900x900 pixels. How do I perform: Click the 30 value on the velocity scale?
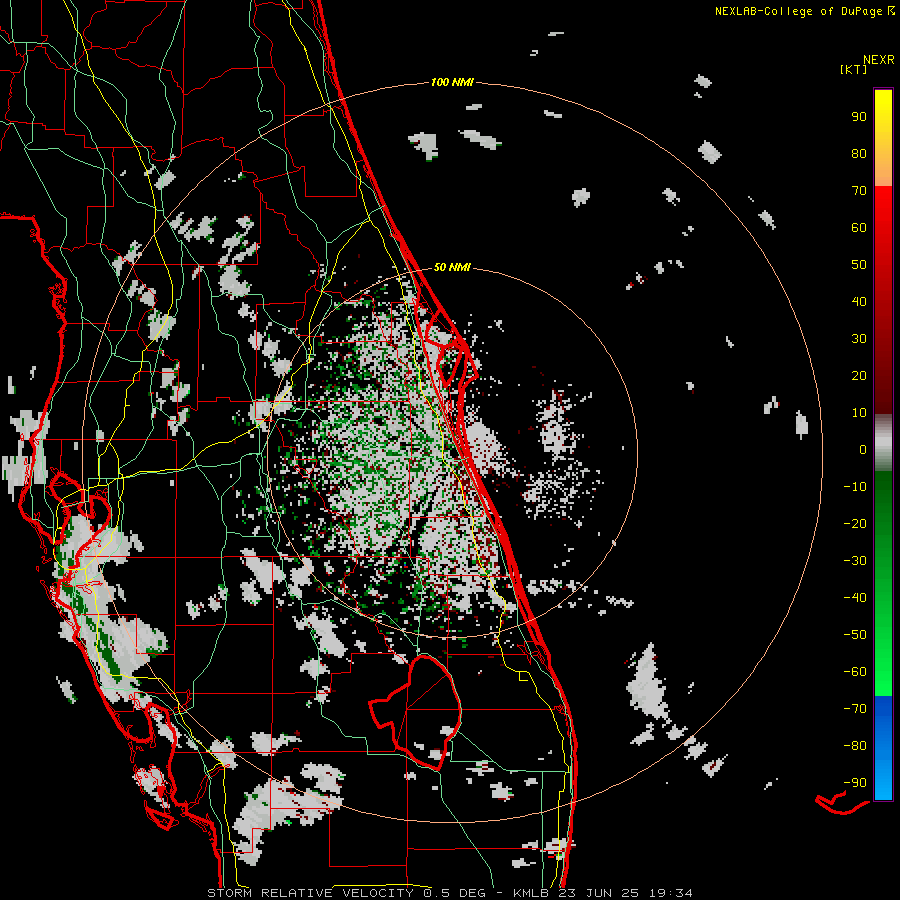(x=859, y=339)
